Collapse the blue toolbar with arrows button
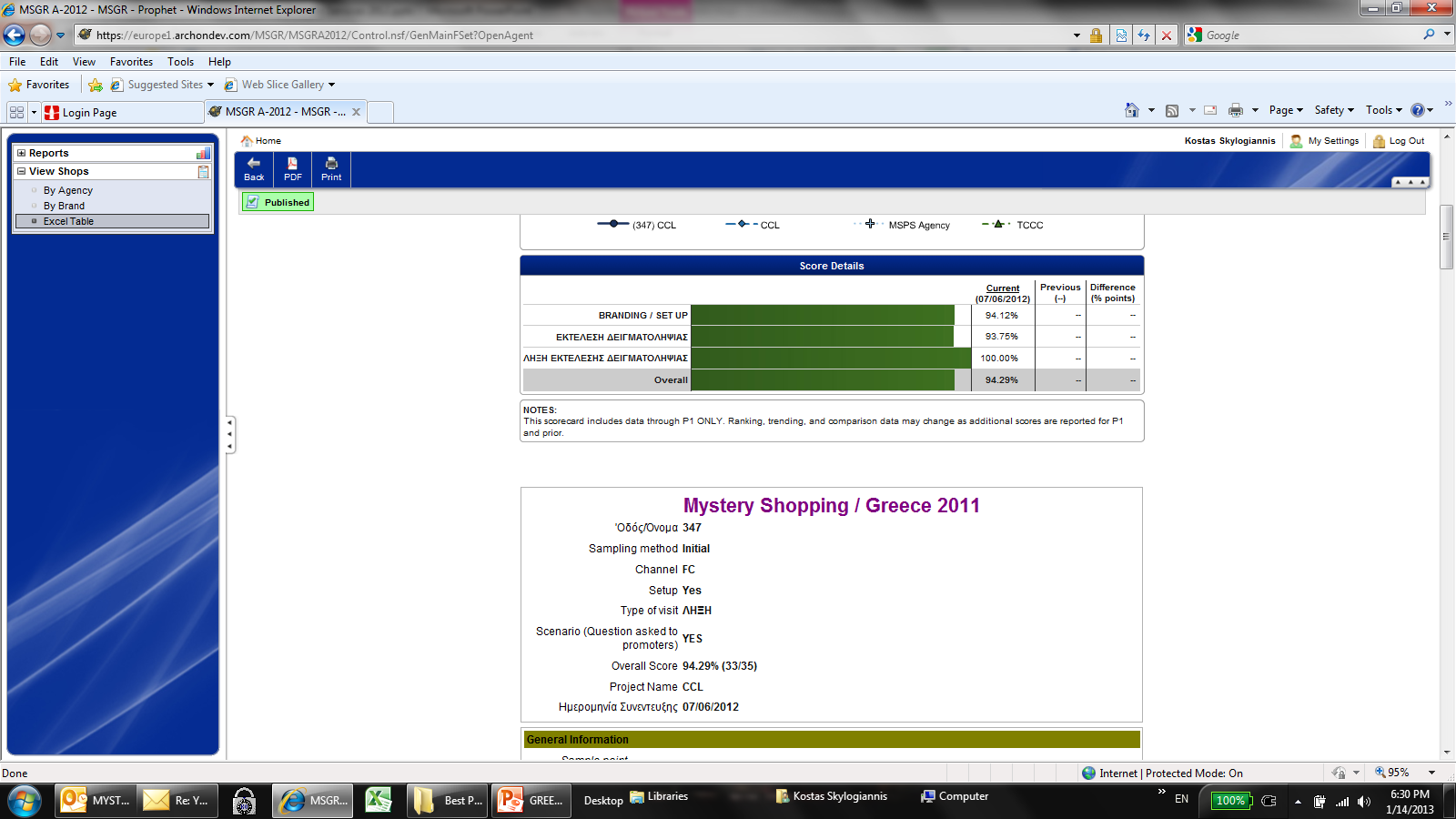This screenshot has width=1456, height=819. 1410,182
